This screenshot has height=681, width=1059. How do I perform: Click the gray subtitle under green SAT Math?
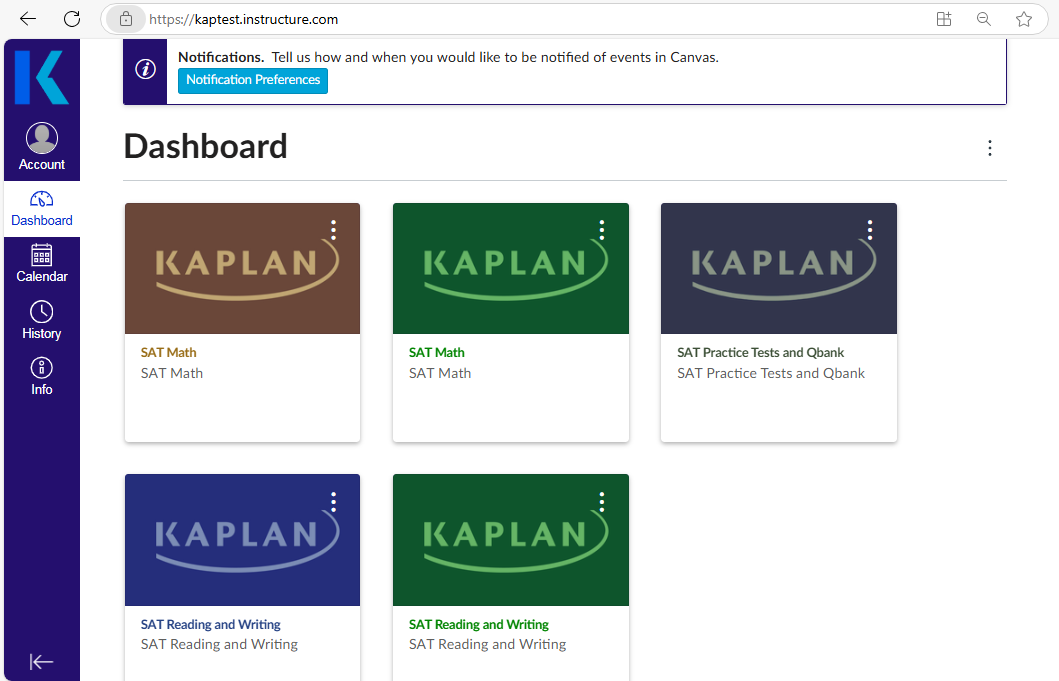tap(440, 373)
